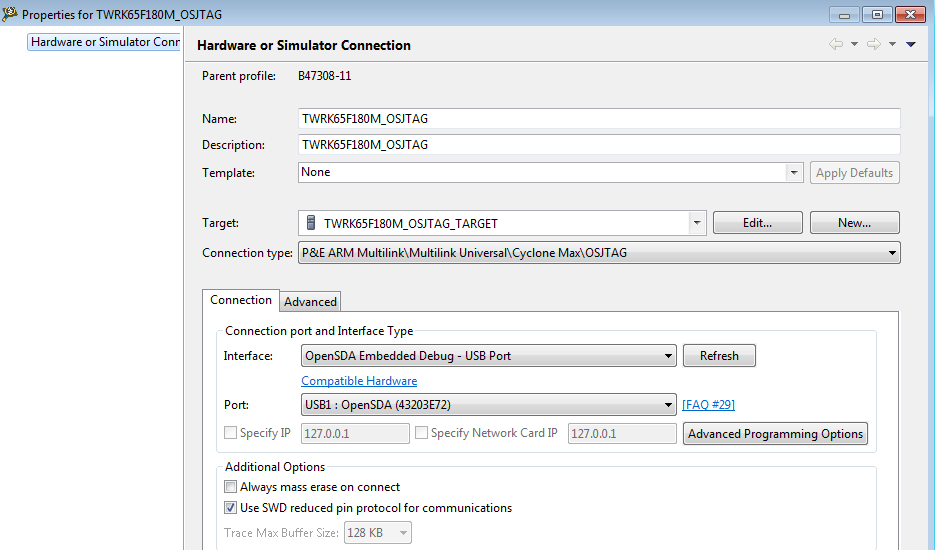Click the back navigation arrow icon
Image resolution: width=935 pixels, height=550 pixels.
835,44
